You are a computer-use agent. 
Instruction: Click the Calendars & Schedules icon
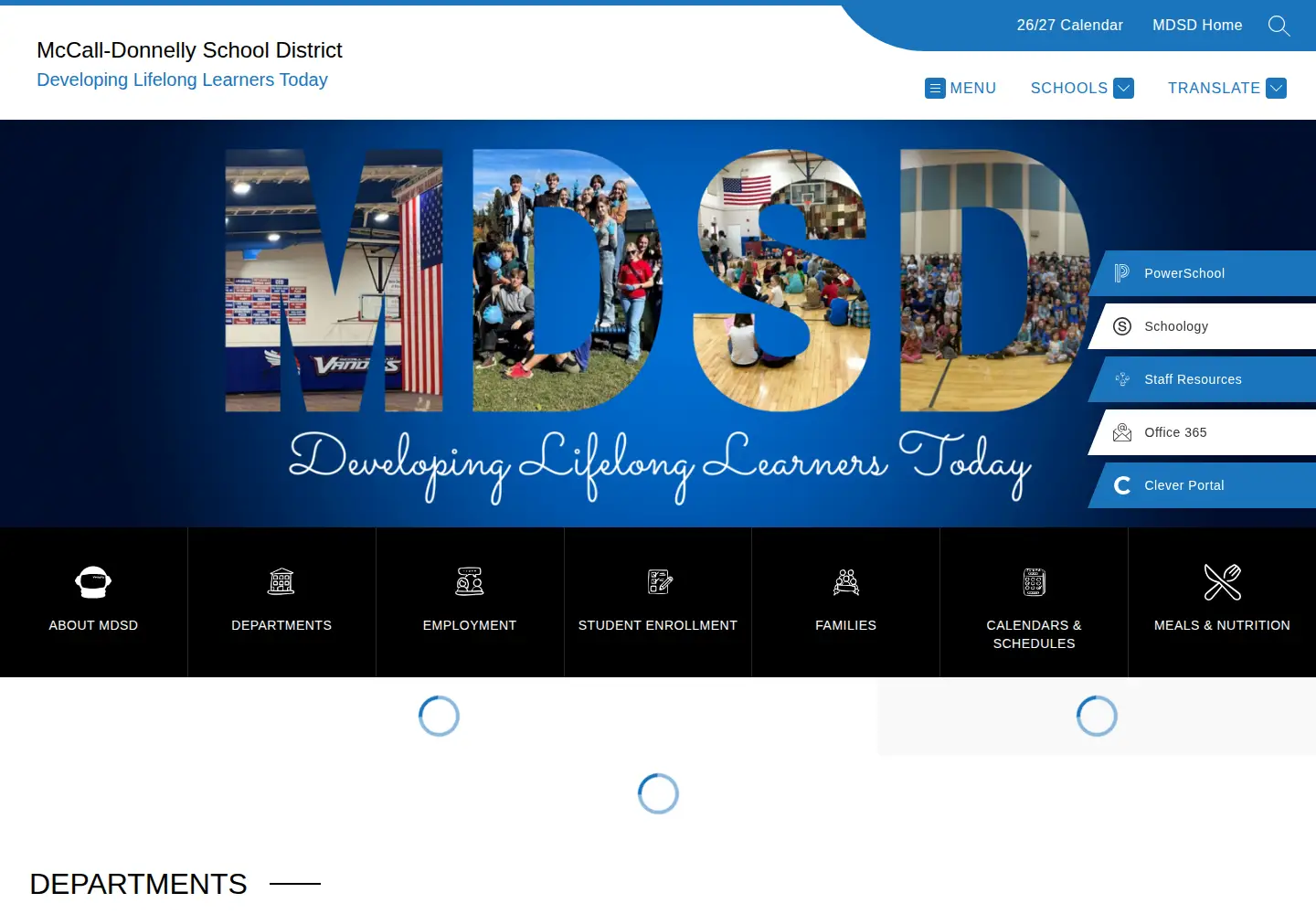tap(1035, 581)
